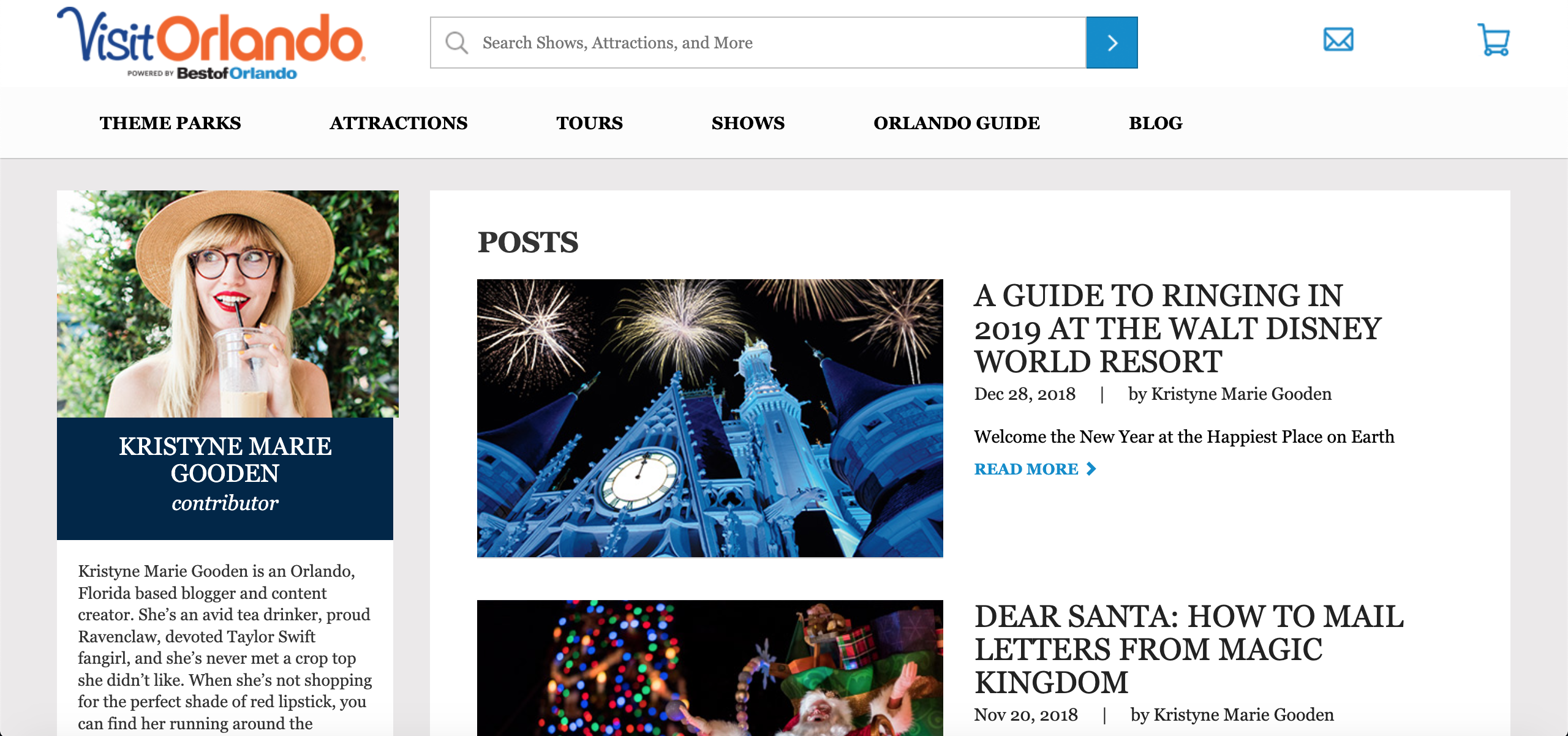Viewport: 1568px width, 736px height.
Task: Open the shopping cart icon
Action: pyautogui.click(x=1493, y=40)
